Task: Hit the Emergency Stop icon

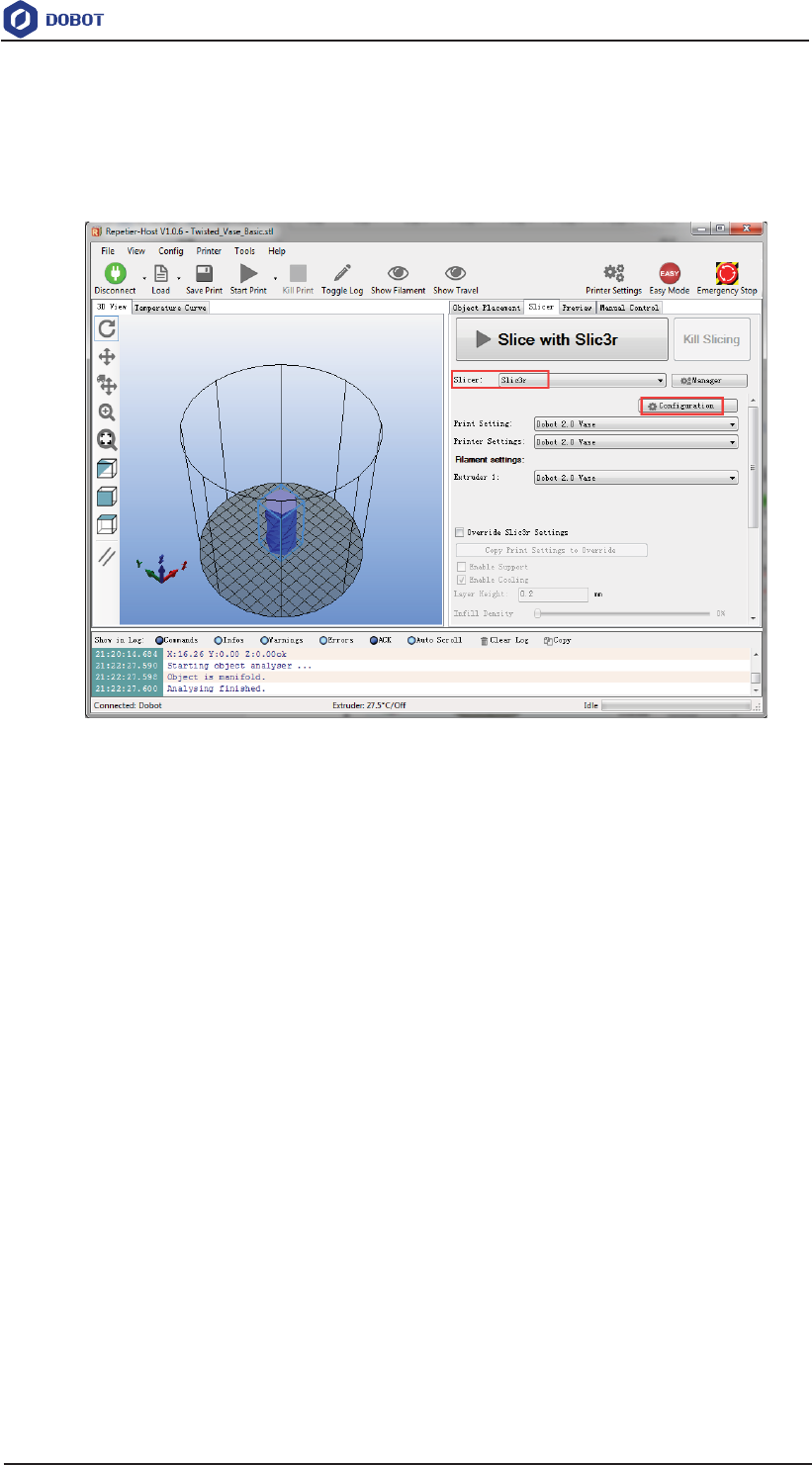Action: [727, 274]
